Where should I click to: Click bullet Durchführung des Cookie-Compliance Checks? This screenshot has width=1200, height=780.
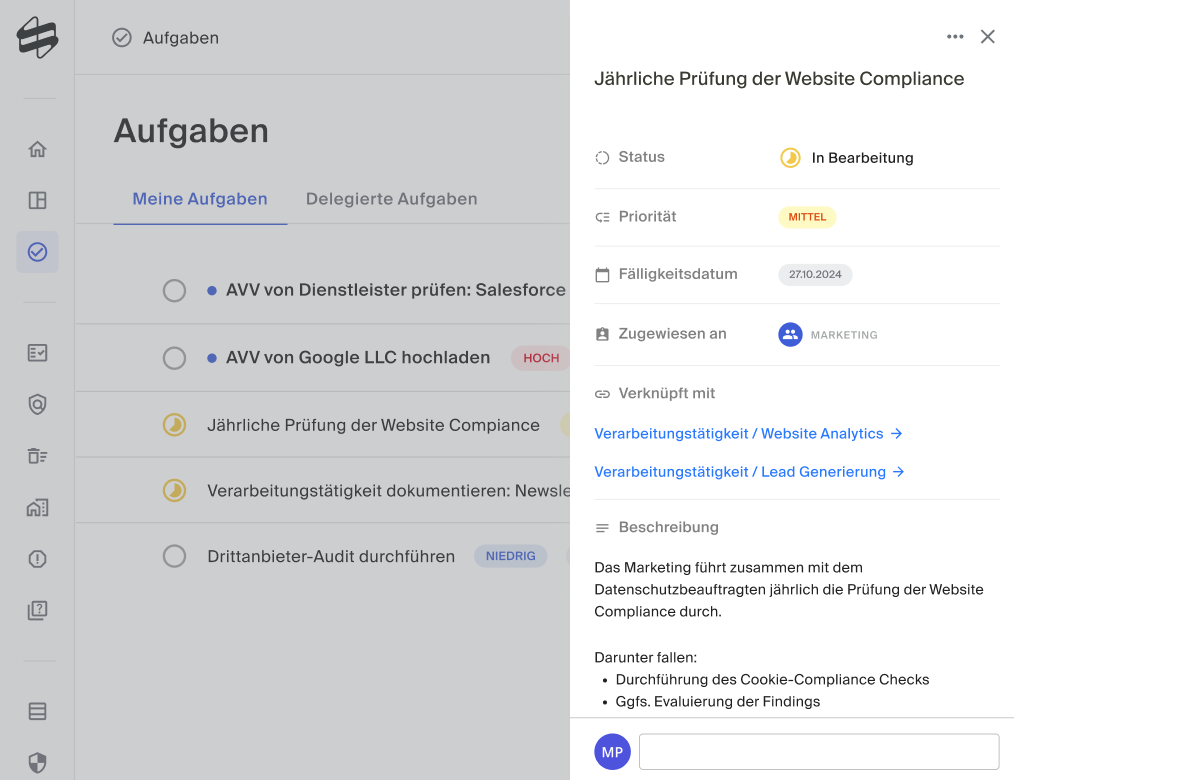(772, 680)
